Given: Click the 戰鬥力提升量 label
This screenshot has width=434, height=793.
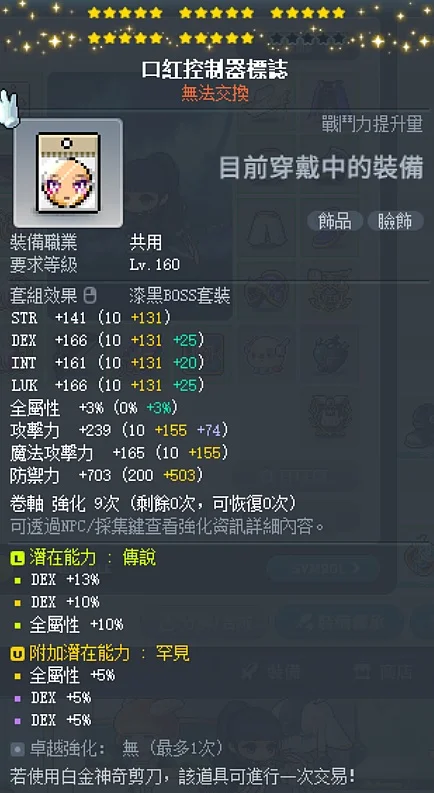Looking at the screenshot, I should [x=372, y=124].
